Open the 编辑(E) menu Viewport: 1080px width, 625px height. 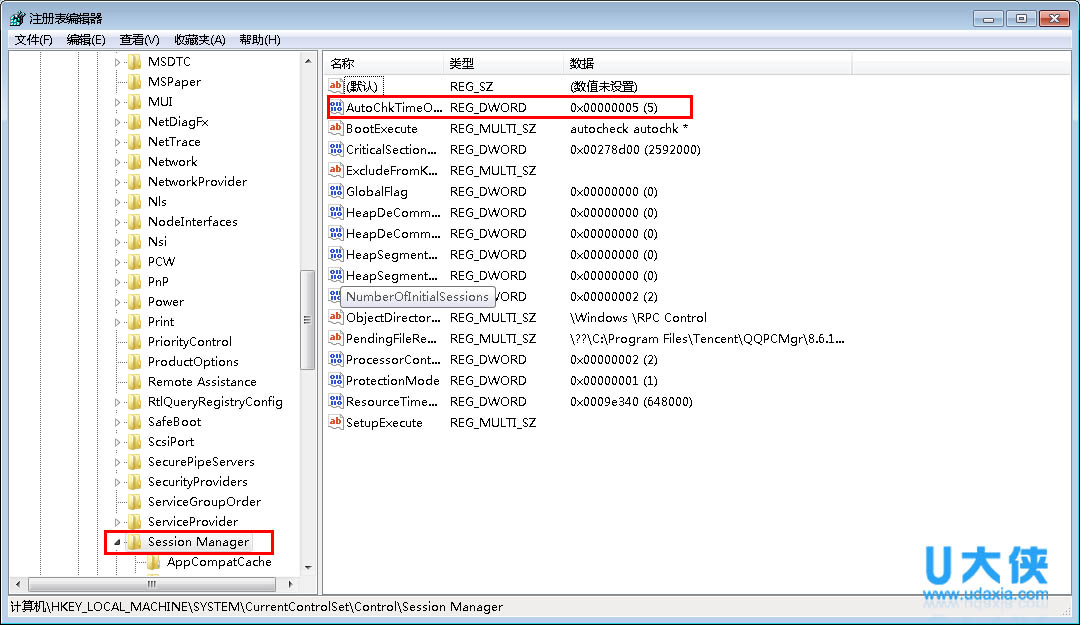(x=83, y=40)
